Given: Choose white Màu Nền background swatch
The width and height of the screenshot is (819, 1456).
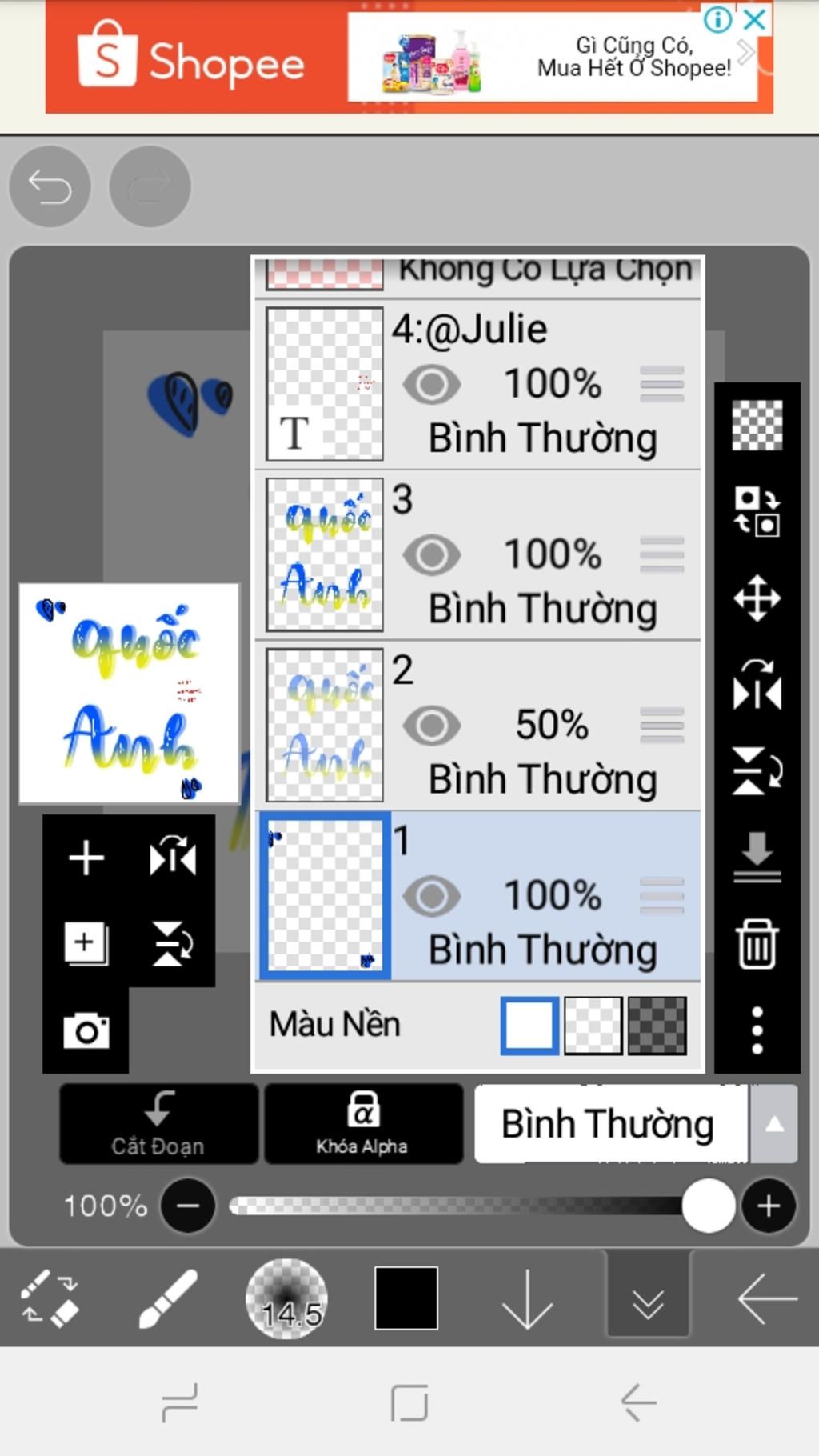Looking at the screenshot, I should [x=529, y=1025].
